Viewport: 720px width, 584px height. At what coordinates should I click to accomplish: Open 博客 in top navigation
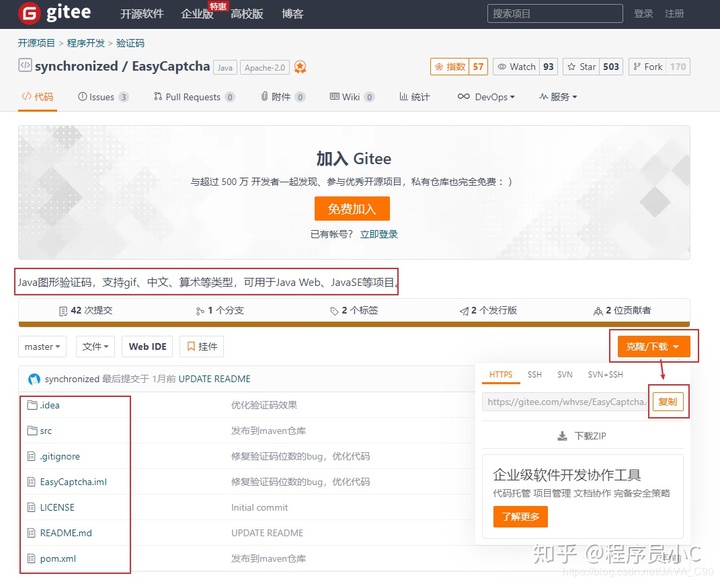coord(292,14)
